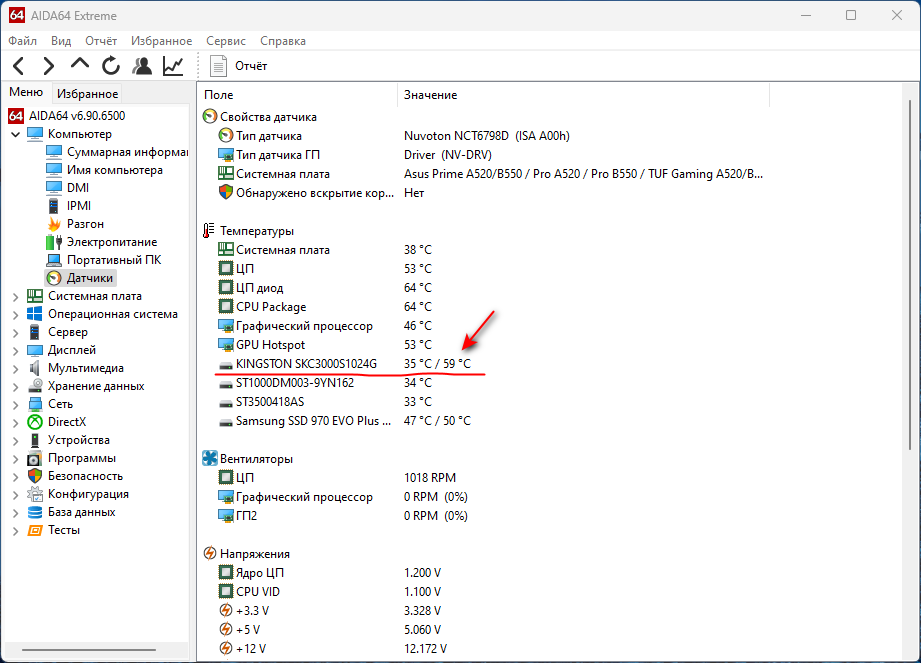921x663 pixels.
Task: Click the Программы icon in tree
Action: tap(35, 458)
